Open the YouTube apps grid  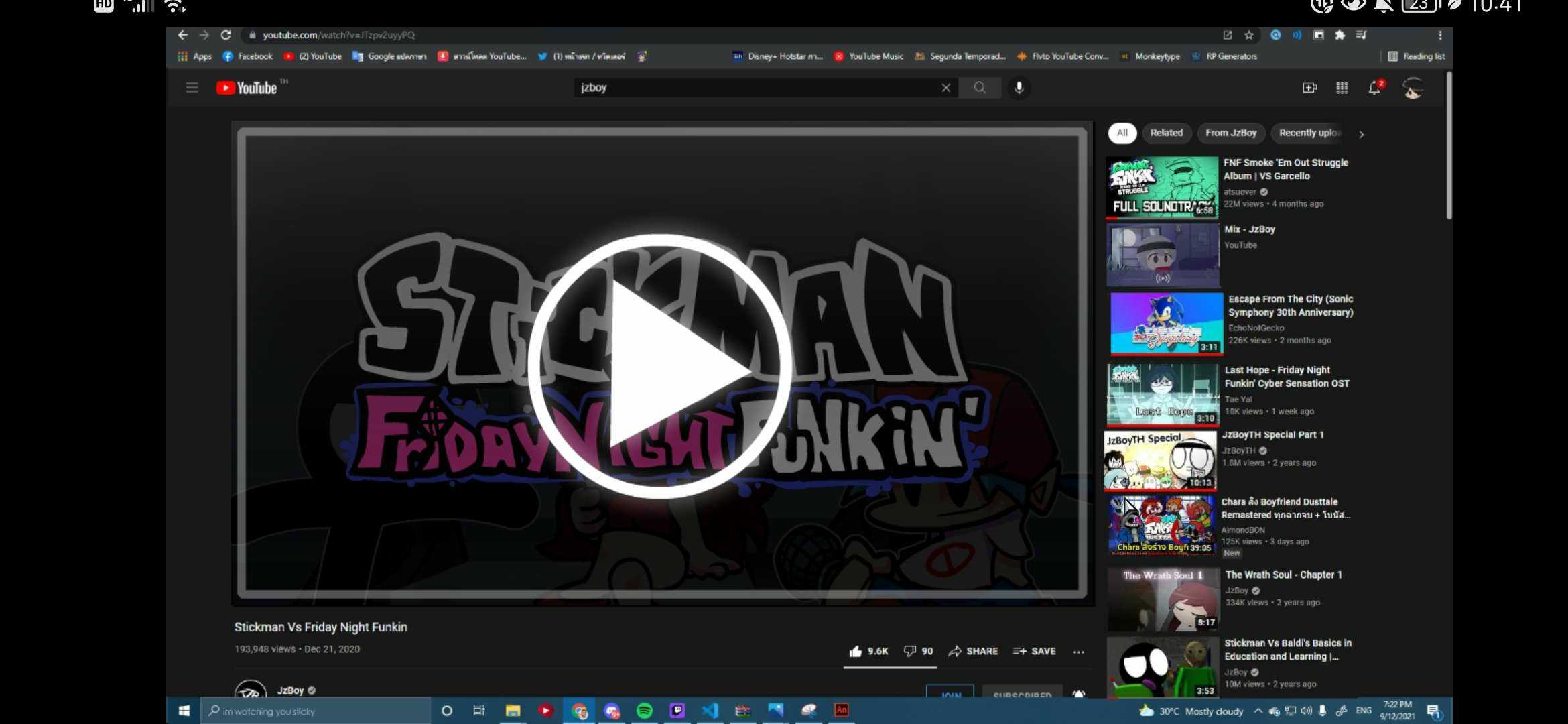(1342, 88)
